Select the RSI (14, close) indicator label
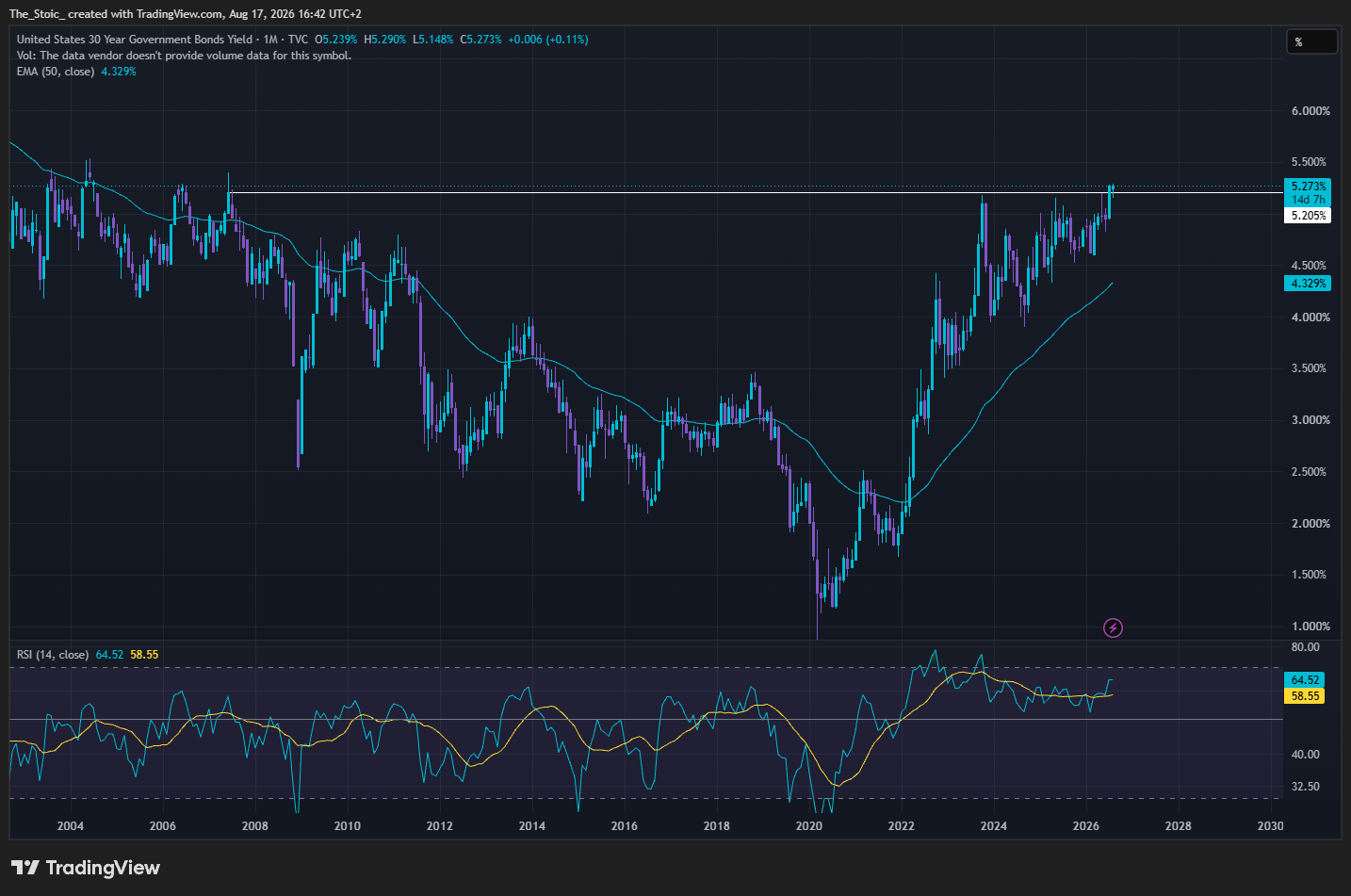 (x=53, y=655)
